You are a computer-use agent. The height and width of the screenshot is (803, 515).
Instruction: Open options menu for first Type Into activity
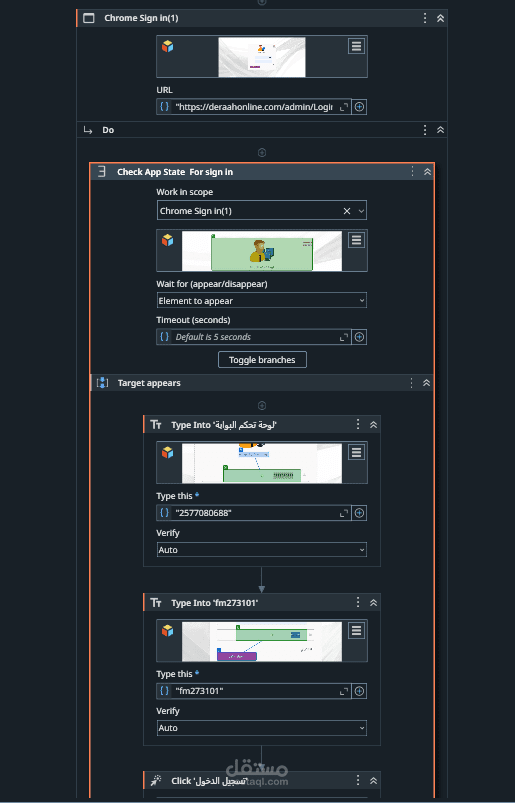[x=358, y=424]
